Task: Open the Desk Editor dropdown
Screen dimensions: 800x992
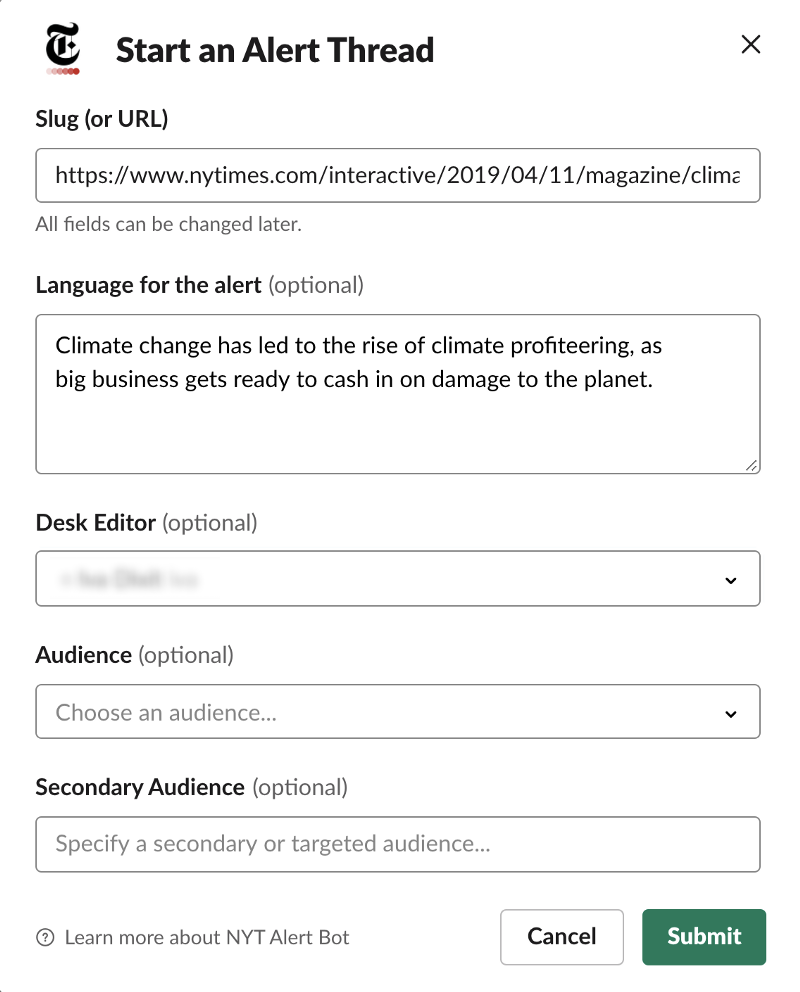Action: (397, 579)
